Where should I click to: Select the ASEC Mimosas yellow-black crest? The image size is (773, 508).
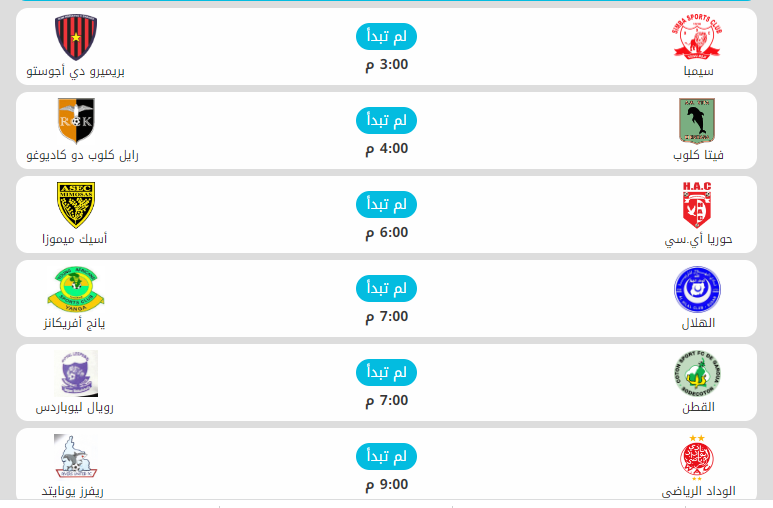75,205
